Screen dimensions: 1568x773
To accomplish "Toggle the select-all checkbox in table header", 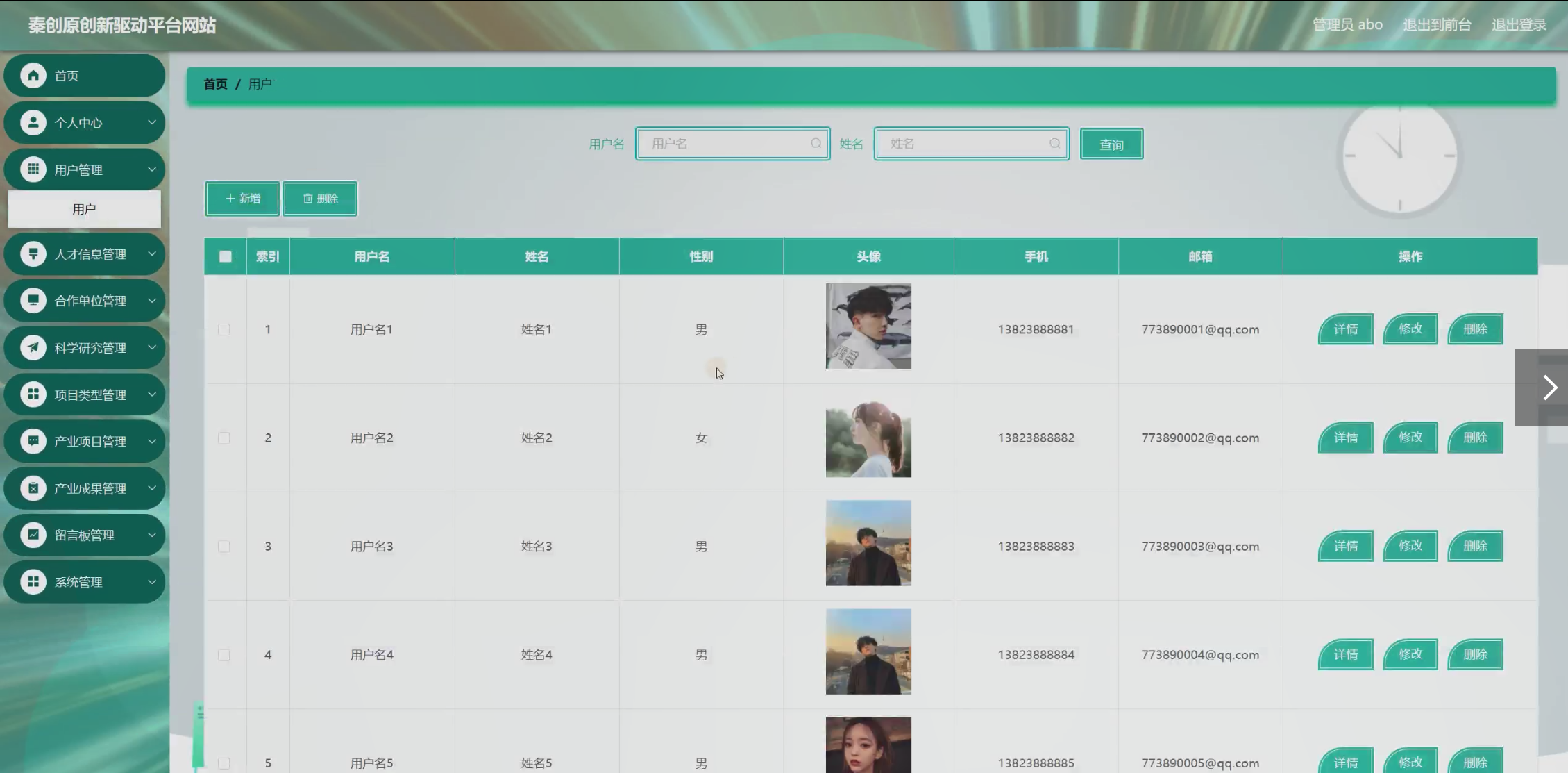I will click(226, 256).
